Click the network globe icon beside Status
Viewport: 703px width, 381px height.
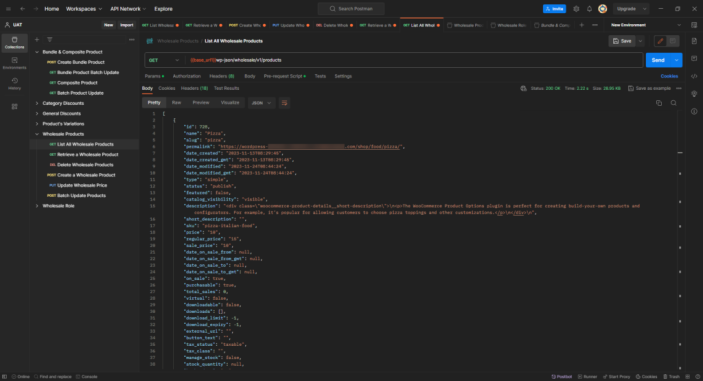click(523, 88)
